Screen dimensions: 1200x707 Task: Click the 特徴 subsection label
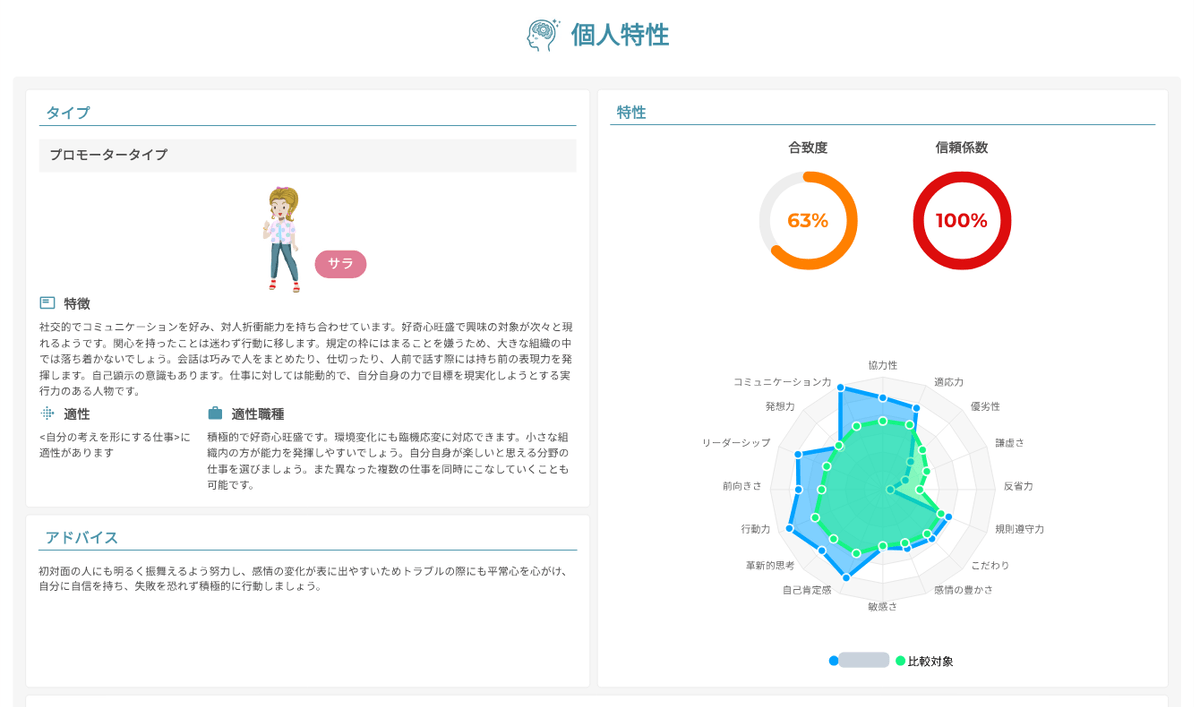(77, 303)
